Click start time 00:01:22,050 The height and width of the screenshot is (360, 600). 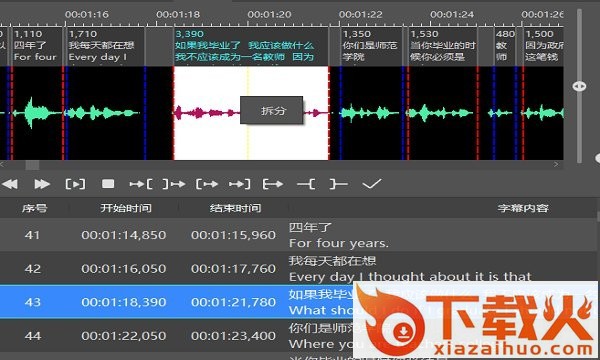pos(124,336)
